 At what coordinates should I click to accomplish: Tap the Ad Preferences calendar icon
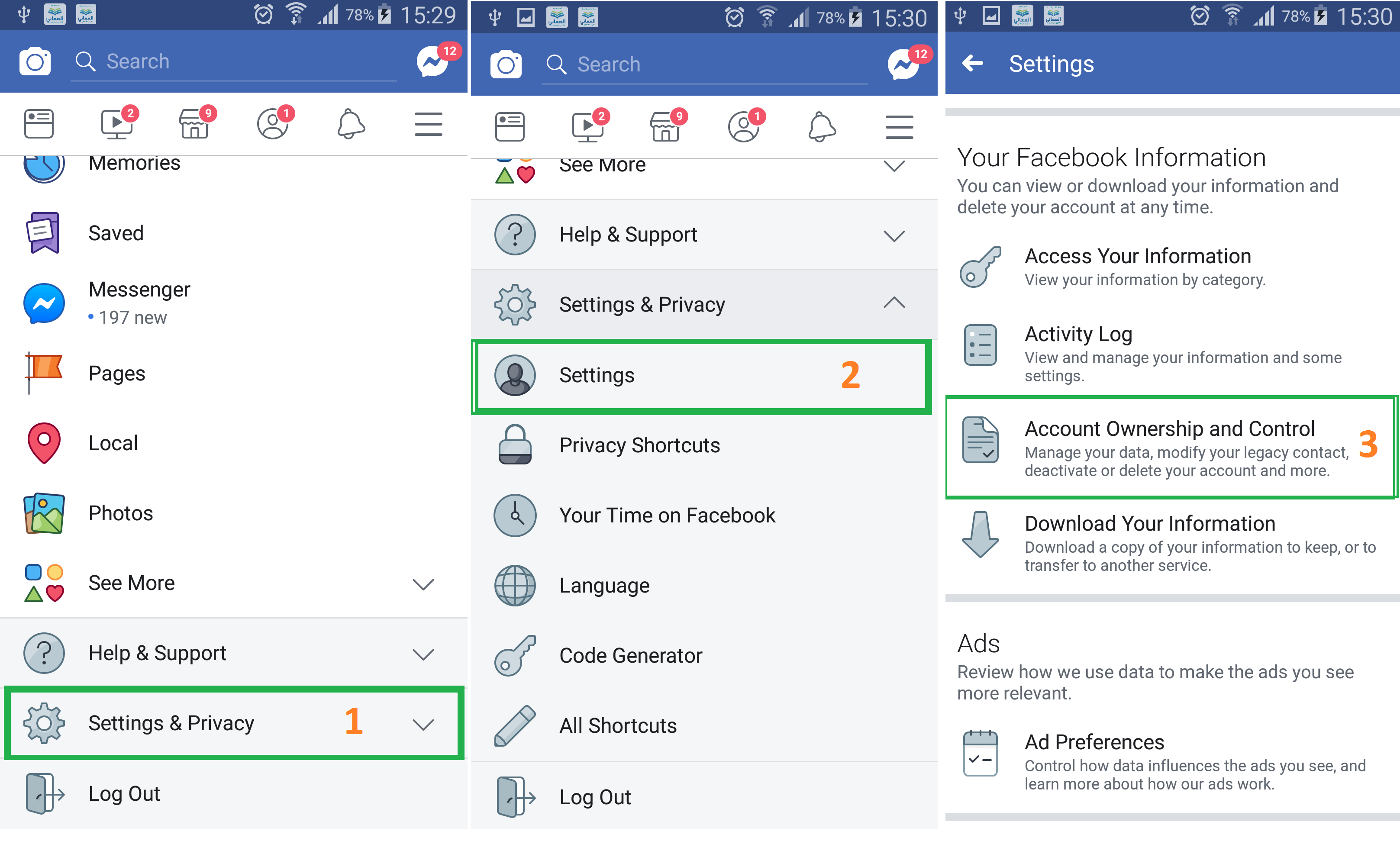pyautogui.click(x=980, y=753)
